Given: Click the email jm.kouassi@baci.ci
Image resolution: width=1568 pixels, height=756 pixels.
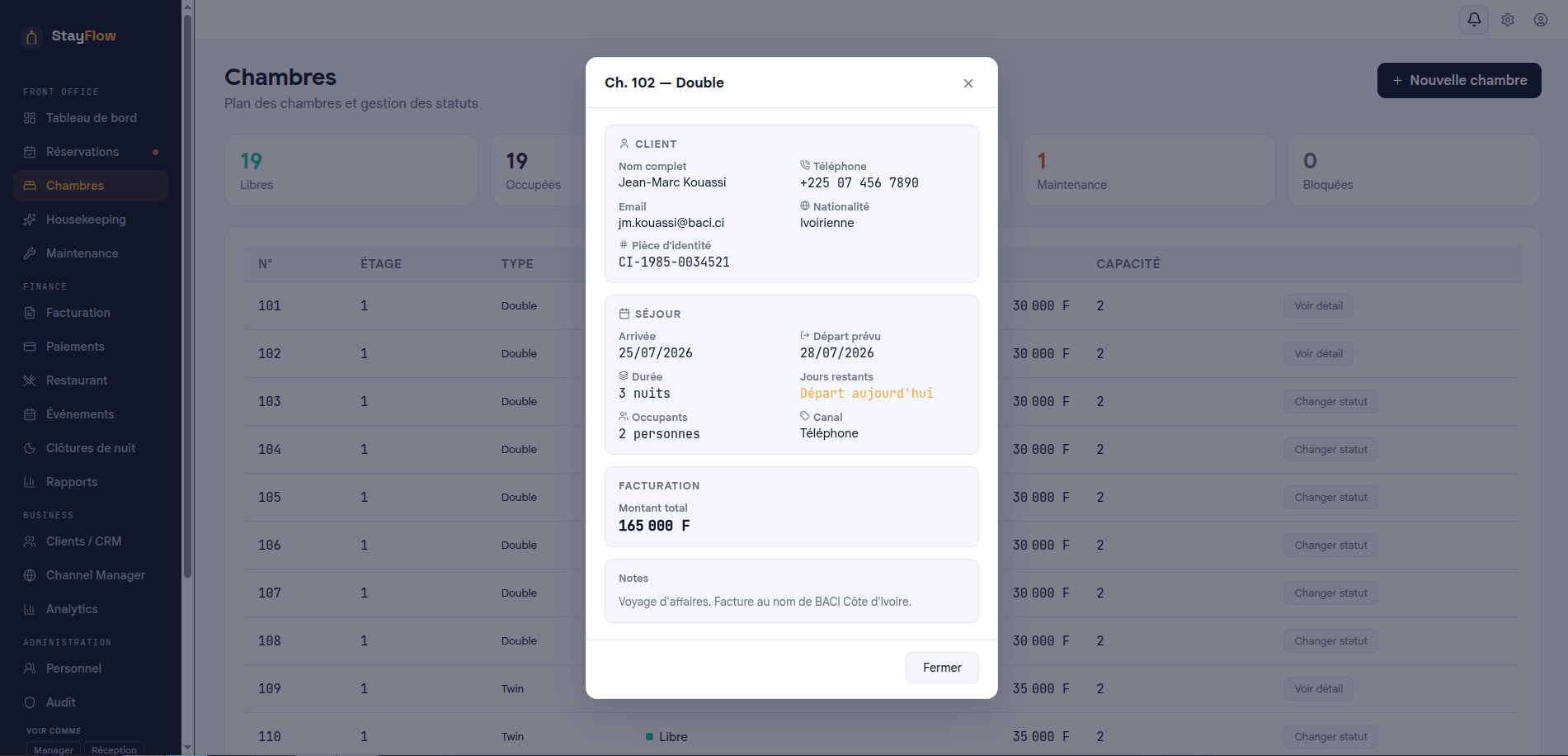Looking at the screenshot, I should [x=671, y=223].
